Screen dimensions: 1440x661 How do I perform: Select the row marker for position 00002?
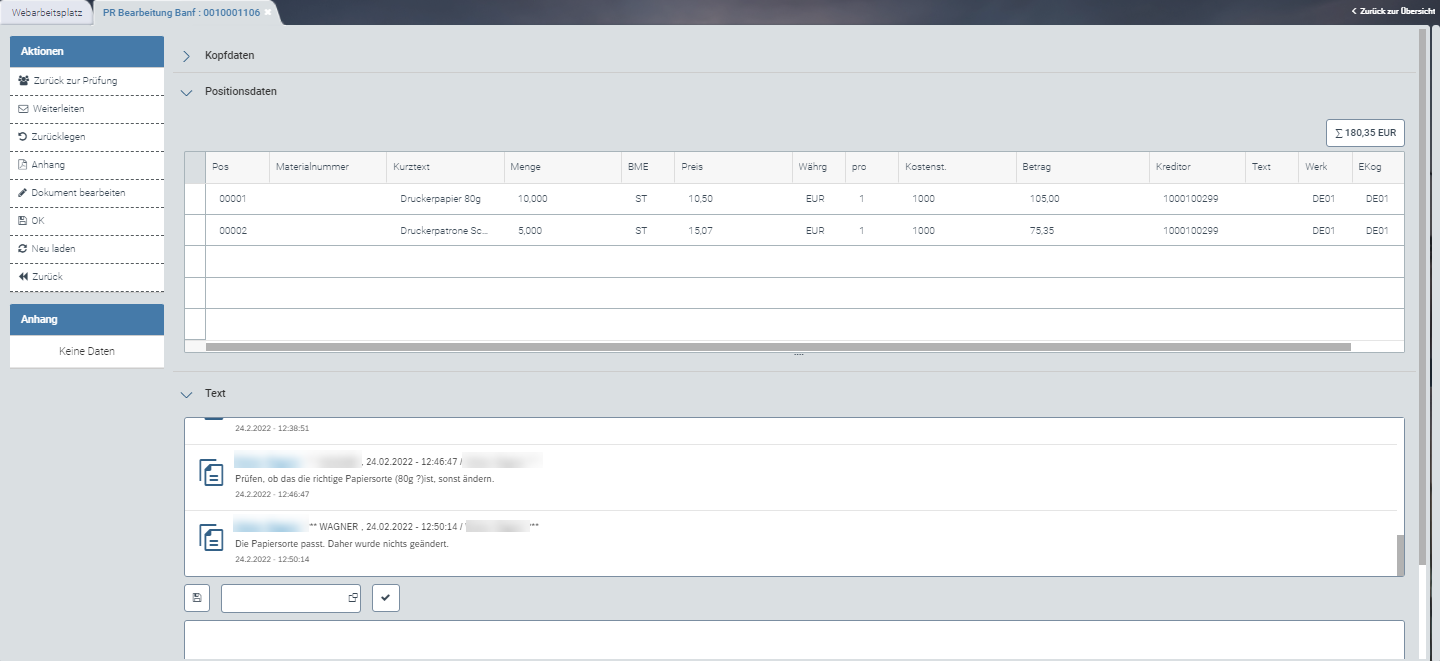tap(195, 230)
